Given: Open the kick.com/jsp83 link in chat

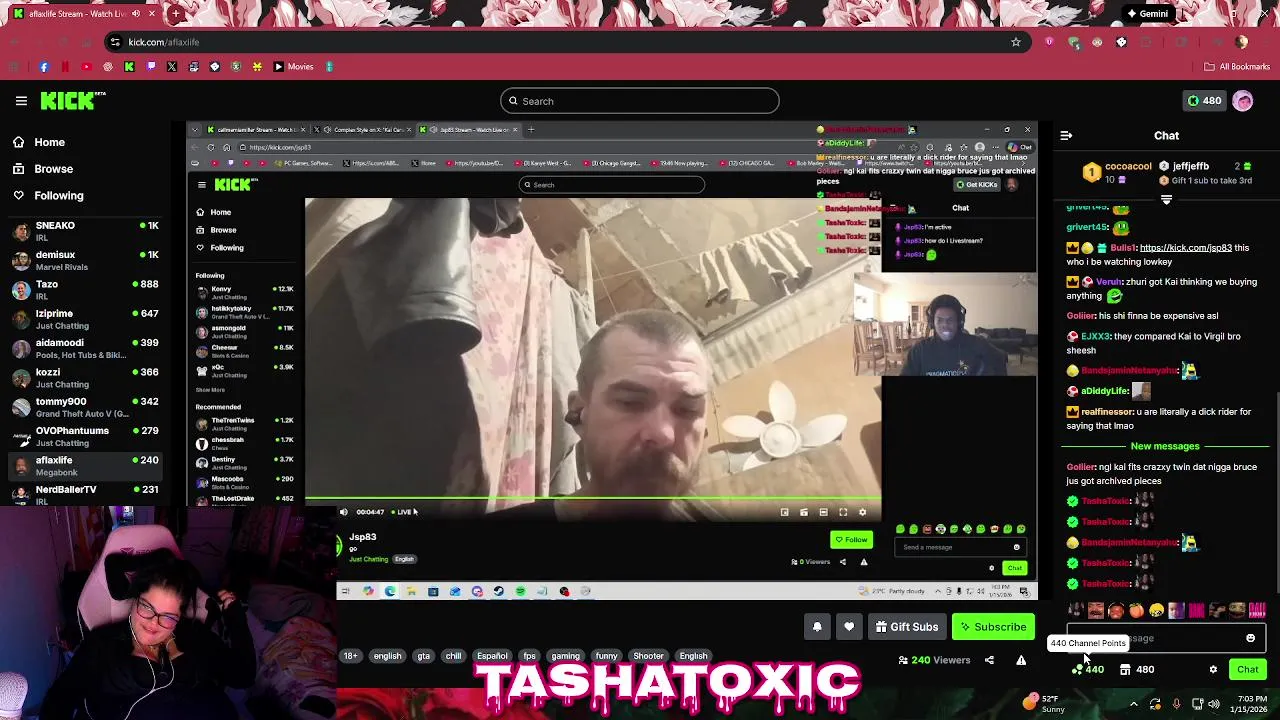Looking at the screenshot, I should pyautogui.click(x=1185, y=248).
